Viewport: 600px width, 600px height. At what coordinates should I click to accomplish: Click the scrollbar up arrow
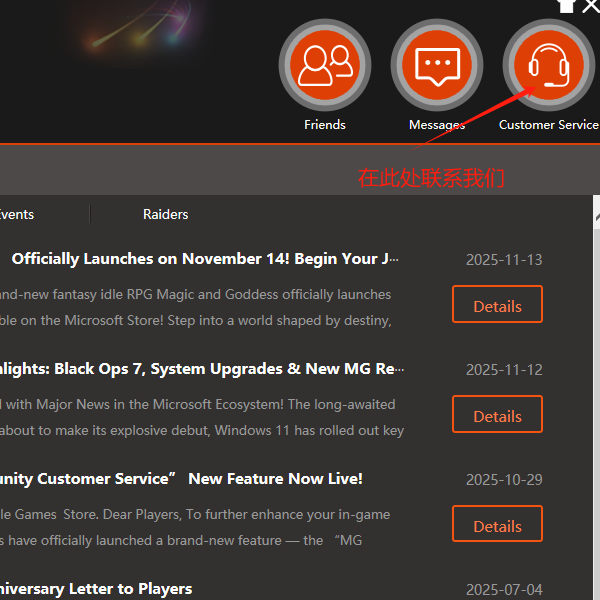596,215
